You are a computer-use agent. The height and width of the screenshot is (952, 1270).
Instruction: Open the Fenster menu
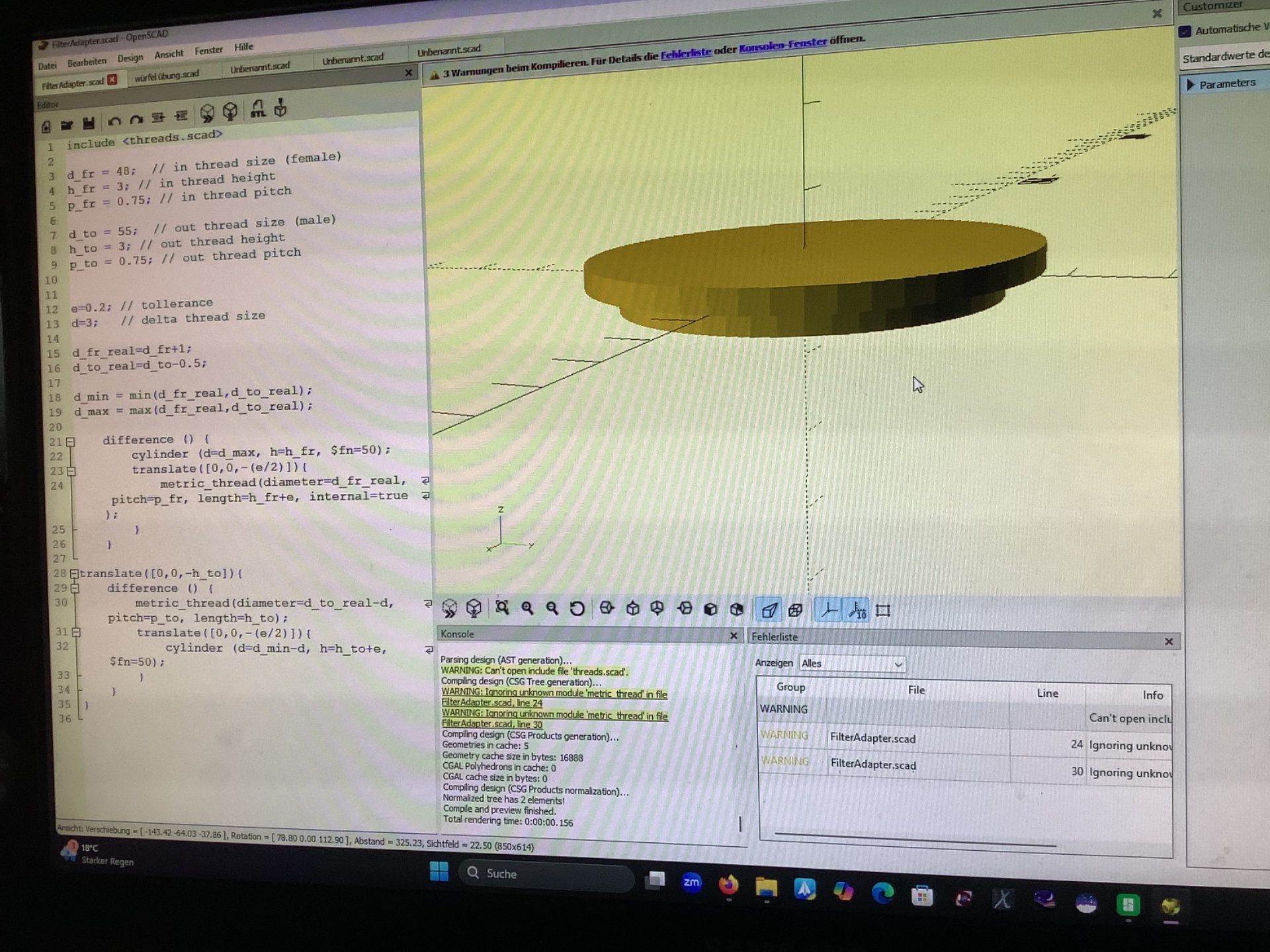209,50
